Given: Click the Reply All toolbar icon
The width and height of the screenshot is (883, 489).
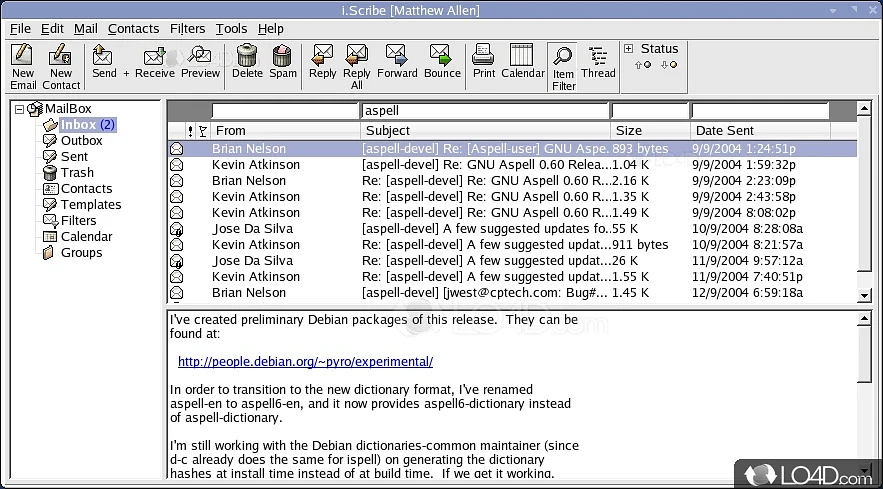Looking at the screenshot, I should coord(357,66).
